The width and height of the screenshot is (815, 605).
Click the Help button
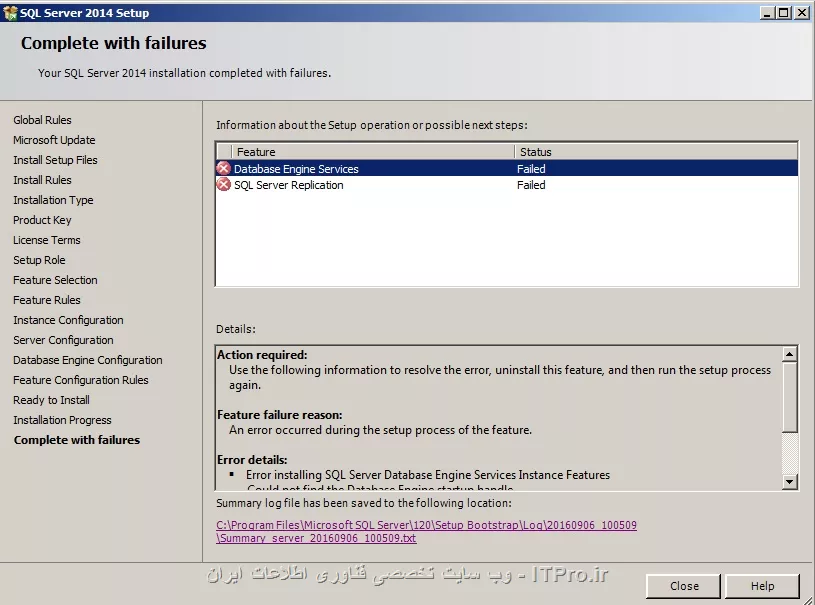(762, 586)
